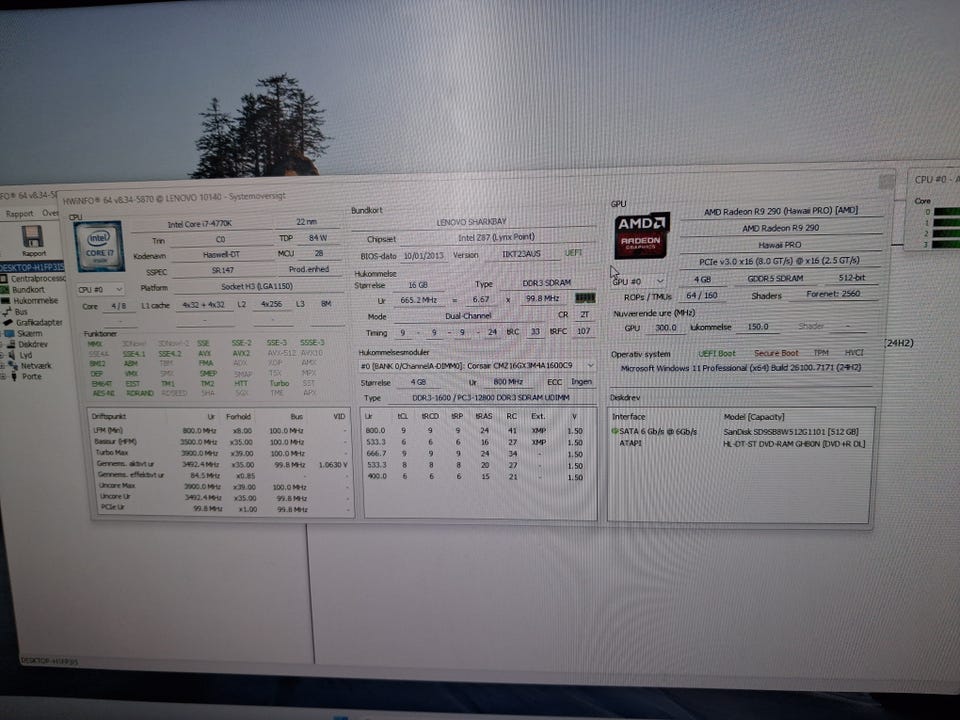Click AMD Radeon R9 290 (Hawaii PRO) [AMD] field
The height and width of the screenshot is (720, 960).
tap(781, 211)
